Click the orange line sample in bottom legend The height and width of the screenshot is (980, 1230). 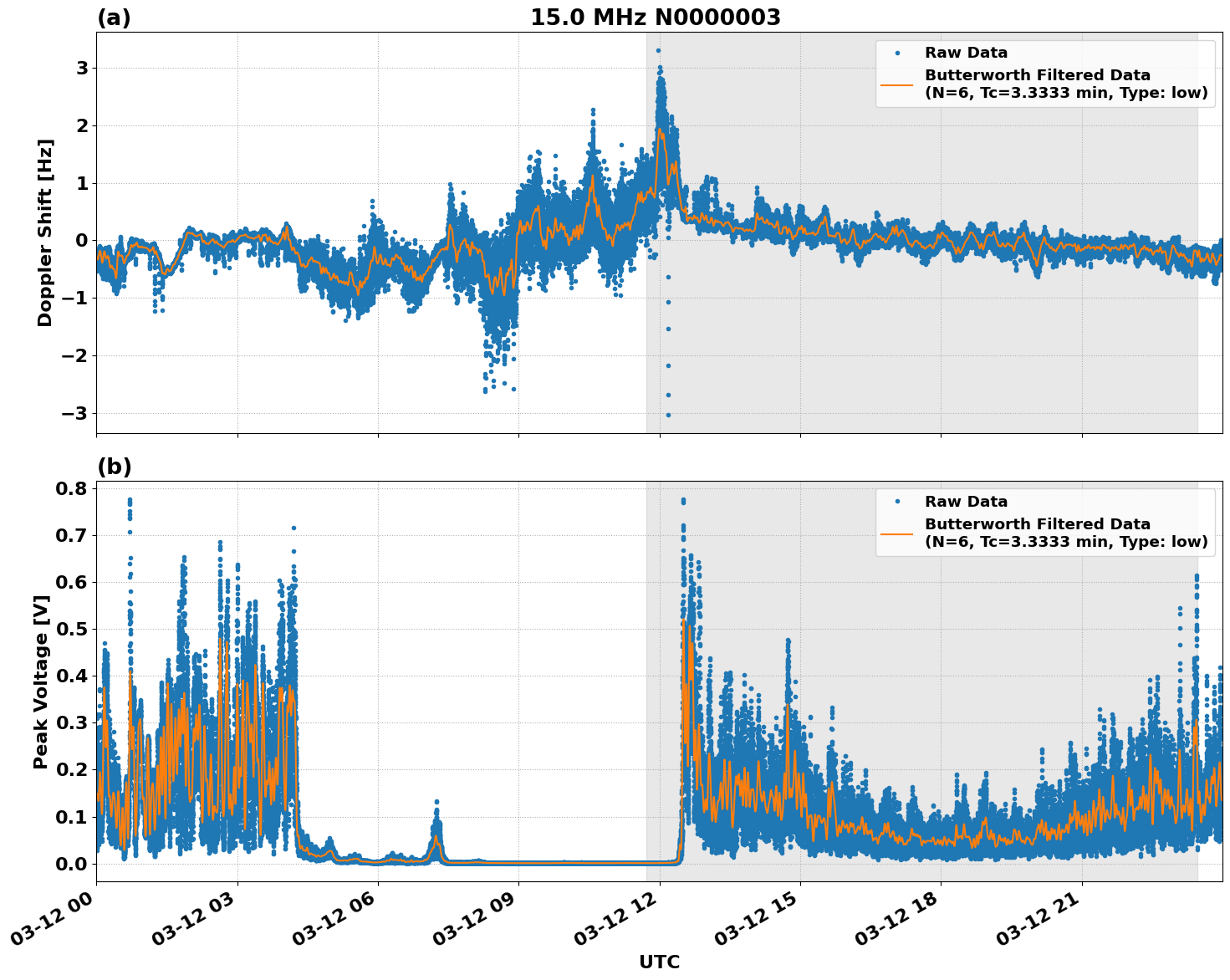point(897,533)
